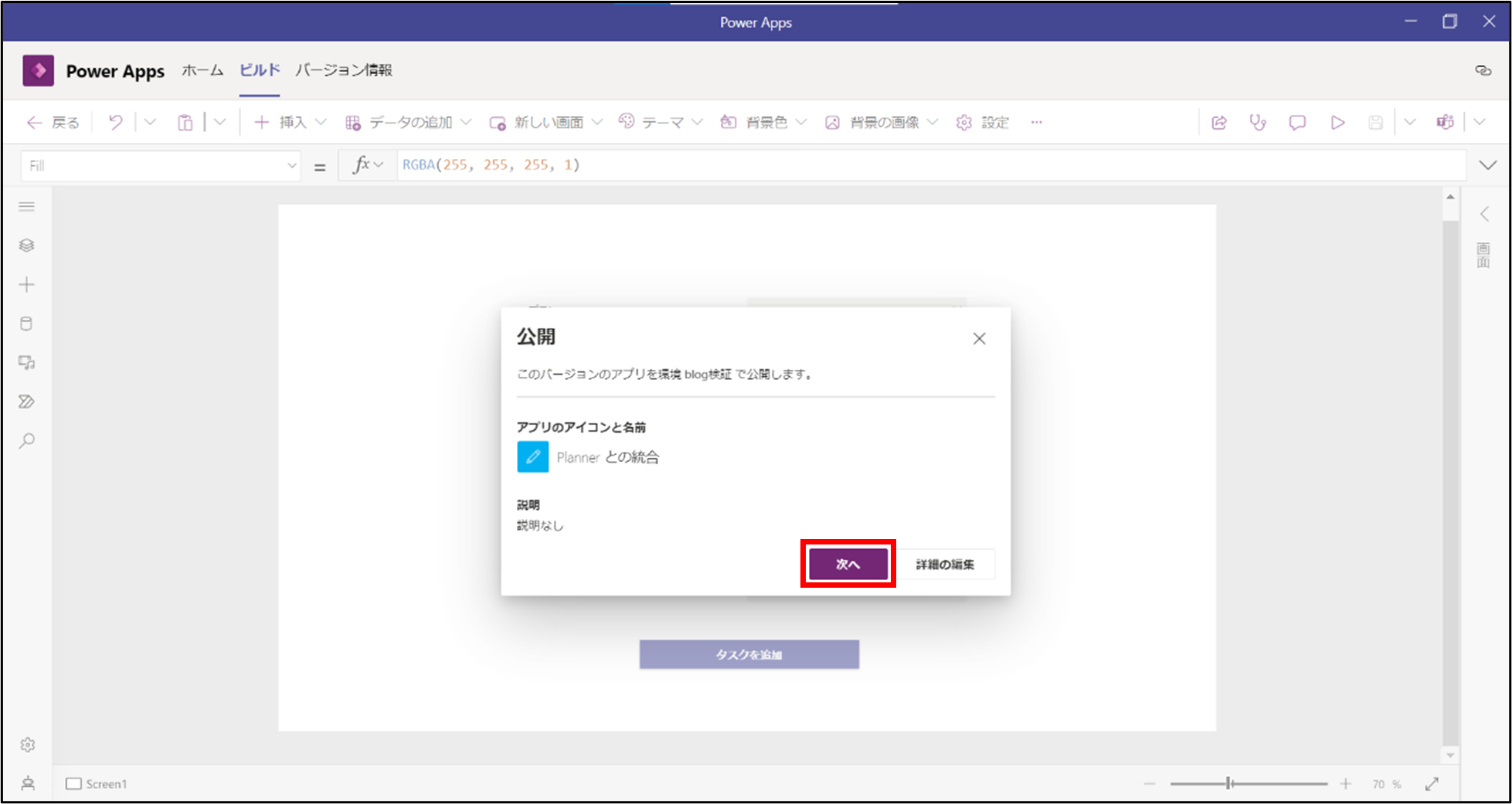Click the 画面 label in right pane

coord(1483,255)
